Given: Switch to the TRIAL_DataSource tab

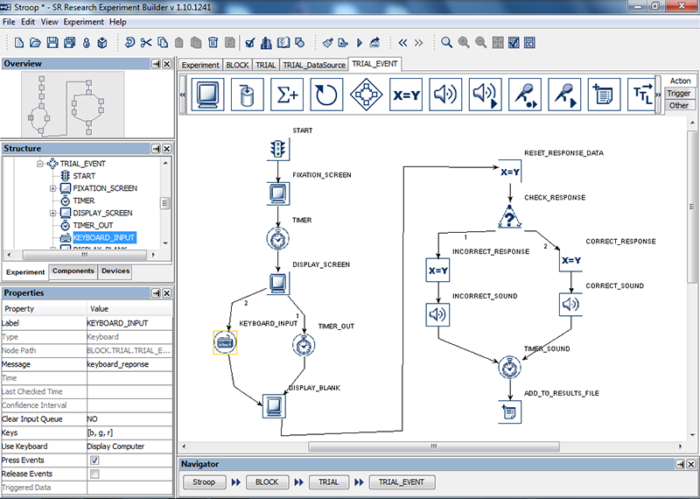Looking at the screenshot, I should 314,64.
